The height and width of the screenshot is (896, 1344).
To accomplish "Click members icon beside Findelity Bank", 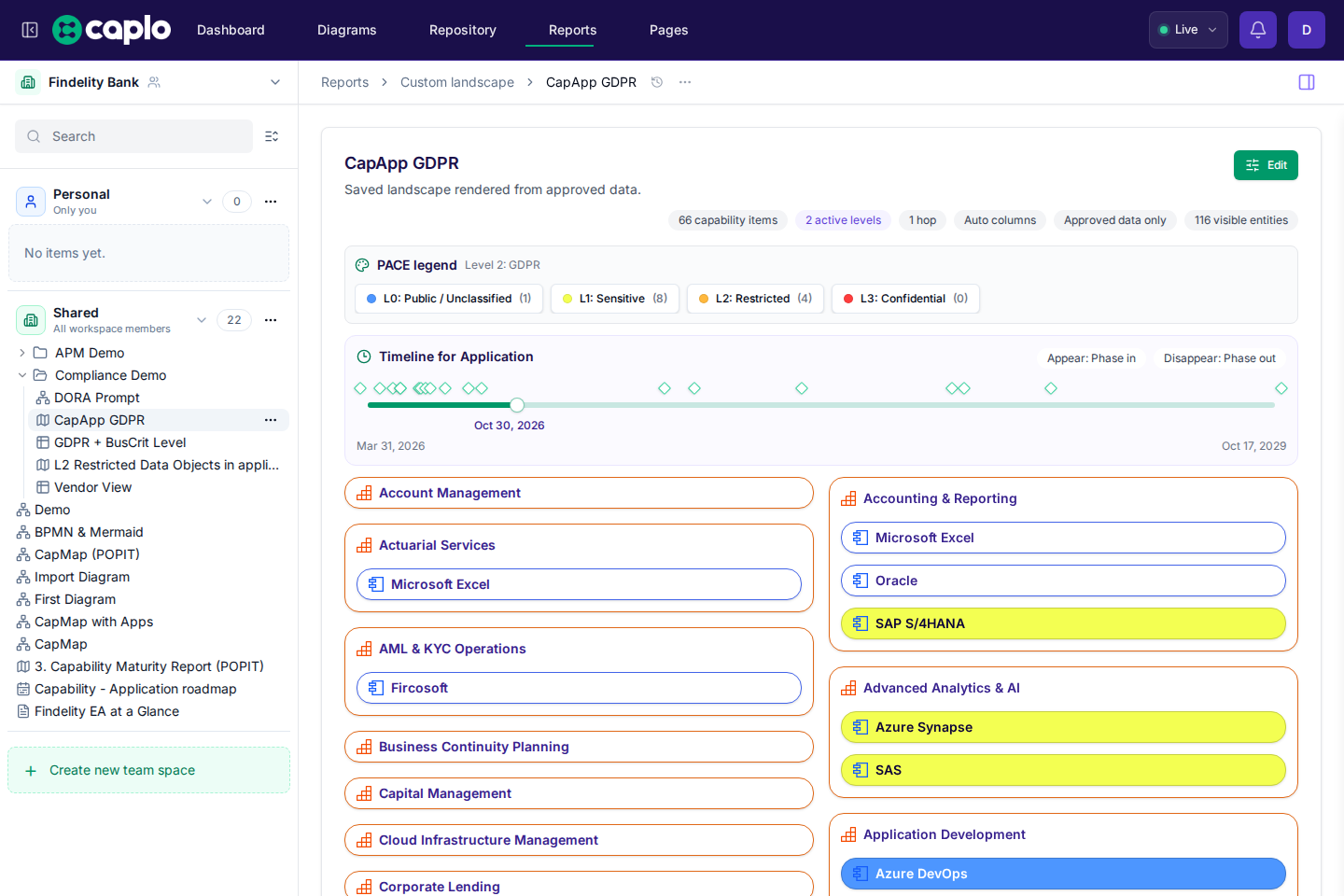I will [154, 82].
